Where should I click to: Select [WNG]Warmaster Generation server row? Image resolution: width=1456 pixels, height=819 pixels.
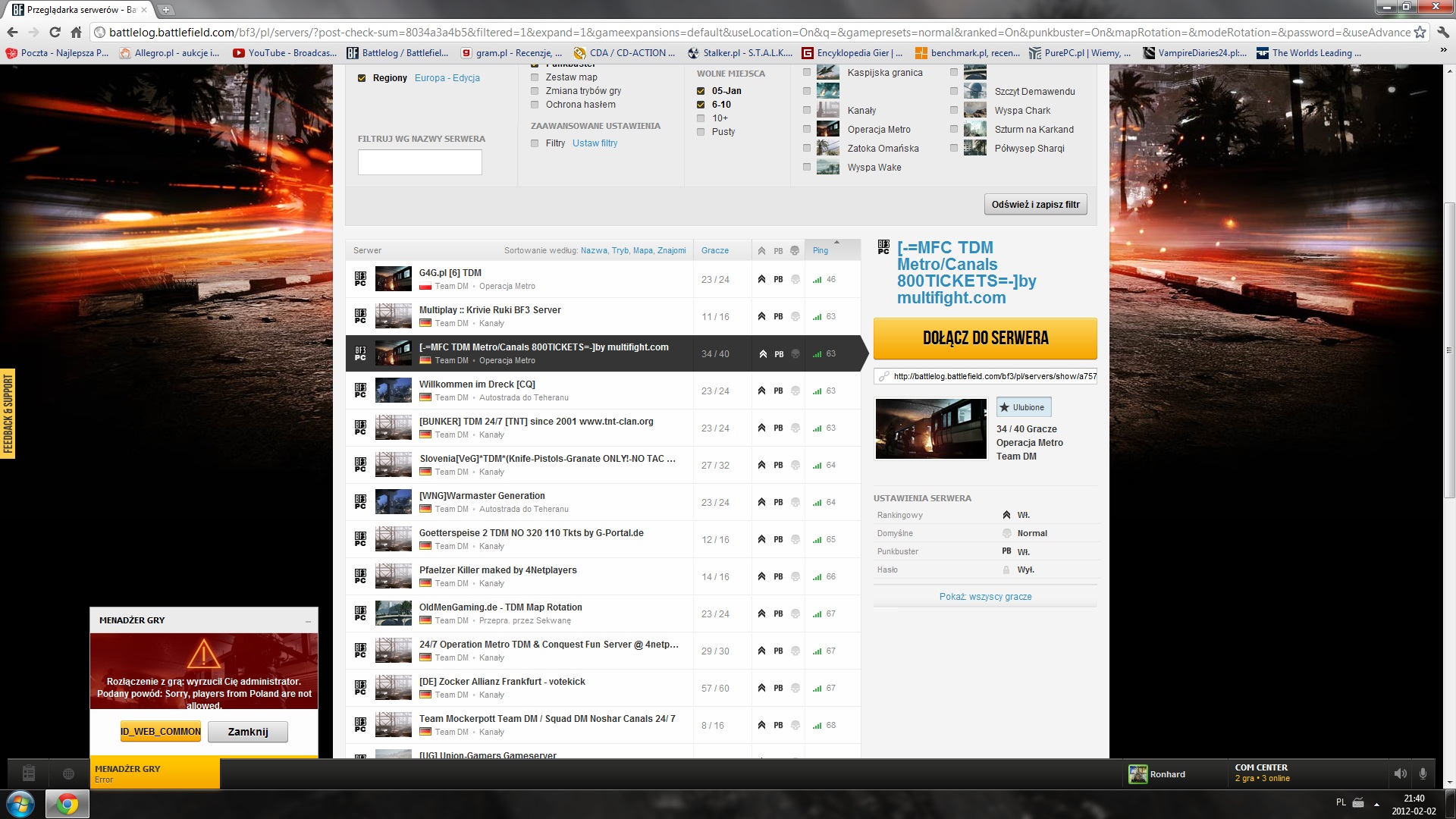pyautogui.click(x=603, y=502)
